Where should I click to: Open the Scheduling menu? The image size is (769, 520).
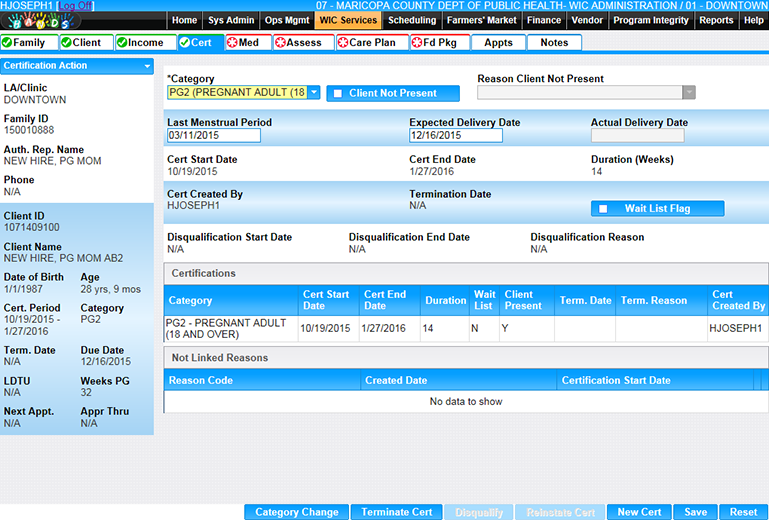tap(412, 20)
